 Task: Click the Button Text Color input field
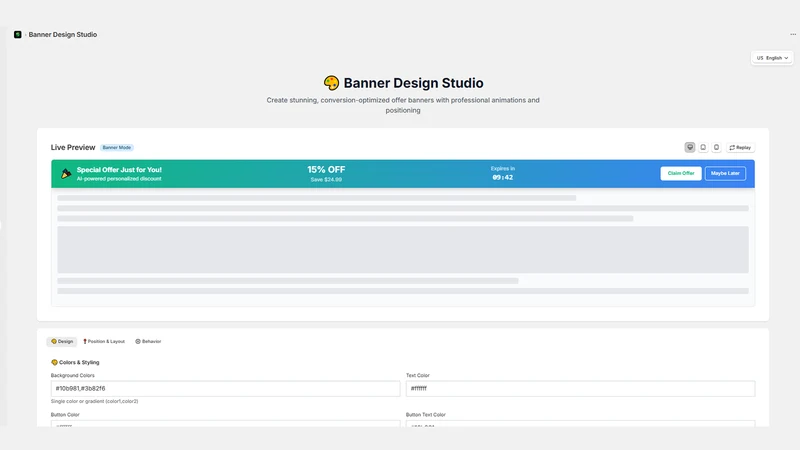(x=581, y=424)
